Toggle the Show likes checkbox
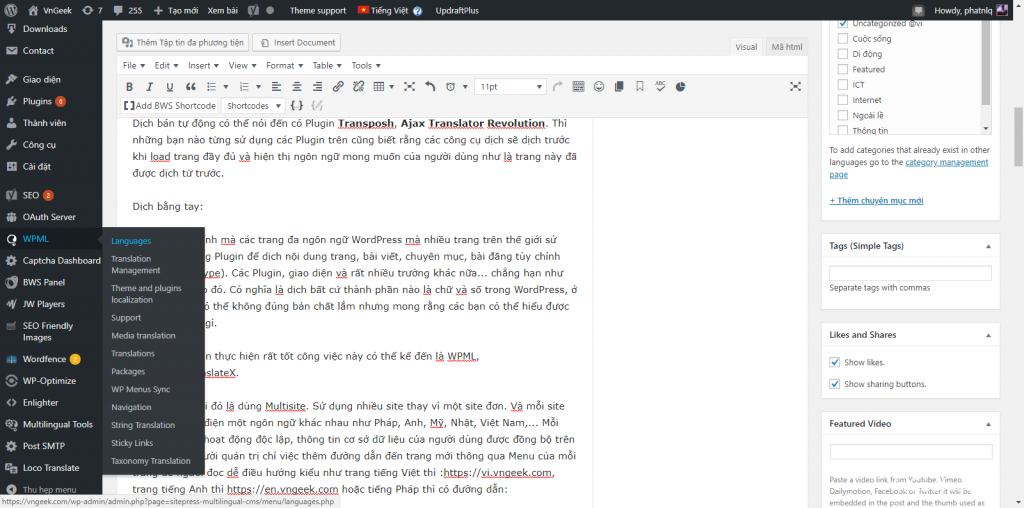Screen dimensions: 1024x508 834,362
